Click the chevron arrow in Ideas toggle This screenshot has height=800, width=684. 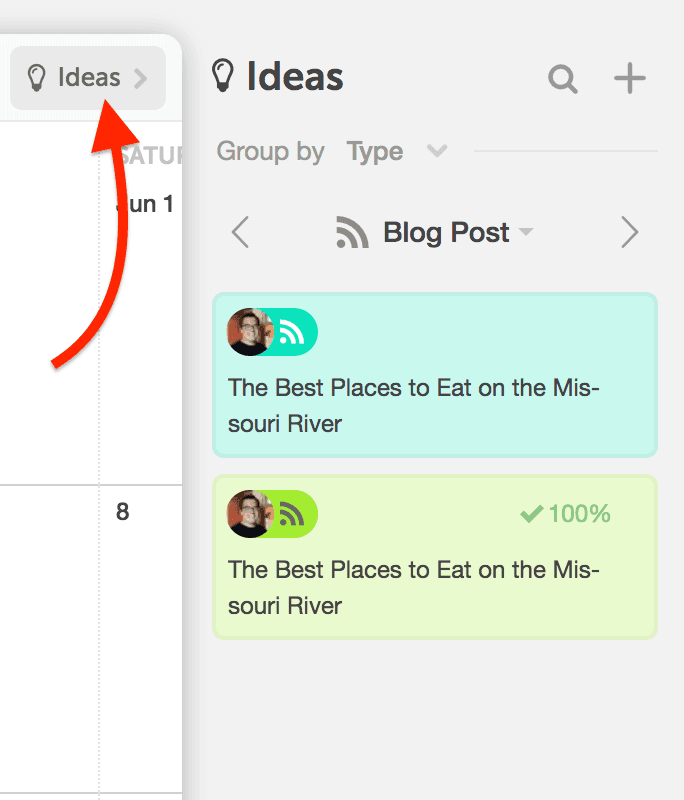[x=140, y=79]
